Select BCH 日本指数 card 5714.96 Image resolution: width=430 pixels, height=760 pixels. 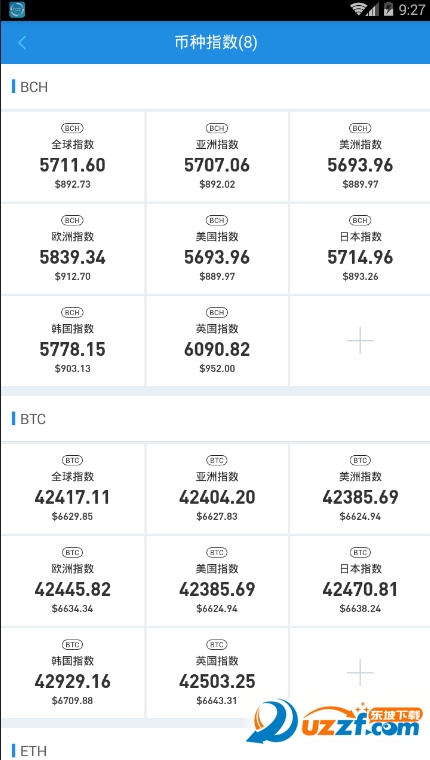pyautogui.click(x=360, y=249)
